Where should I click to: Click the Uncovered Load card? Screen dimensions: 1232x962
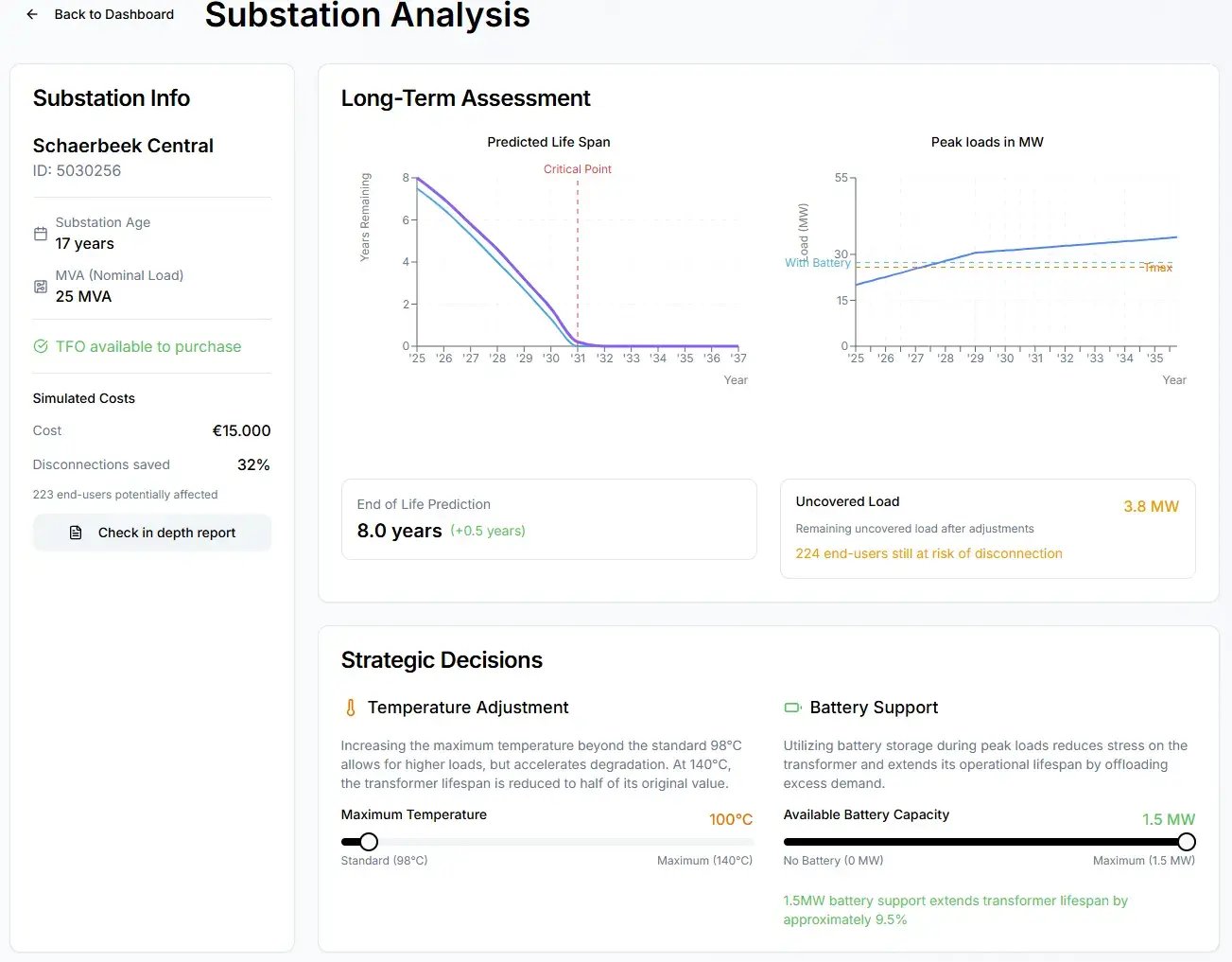(987, 528)
